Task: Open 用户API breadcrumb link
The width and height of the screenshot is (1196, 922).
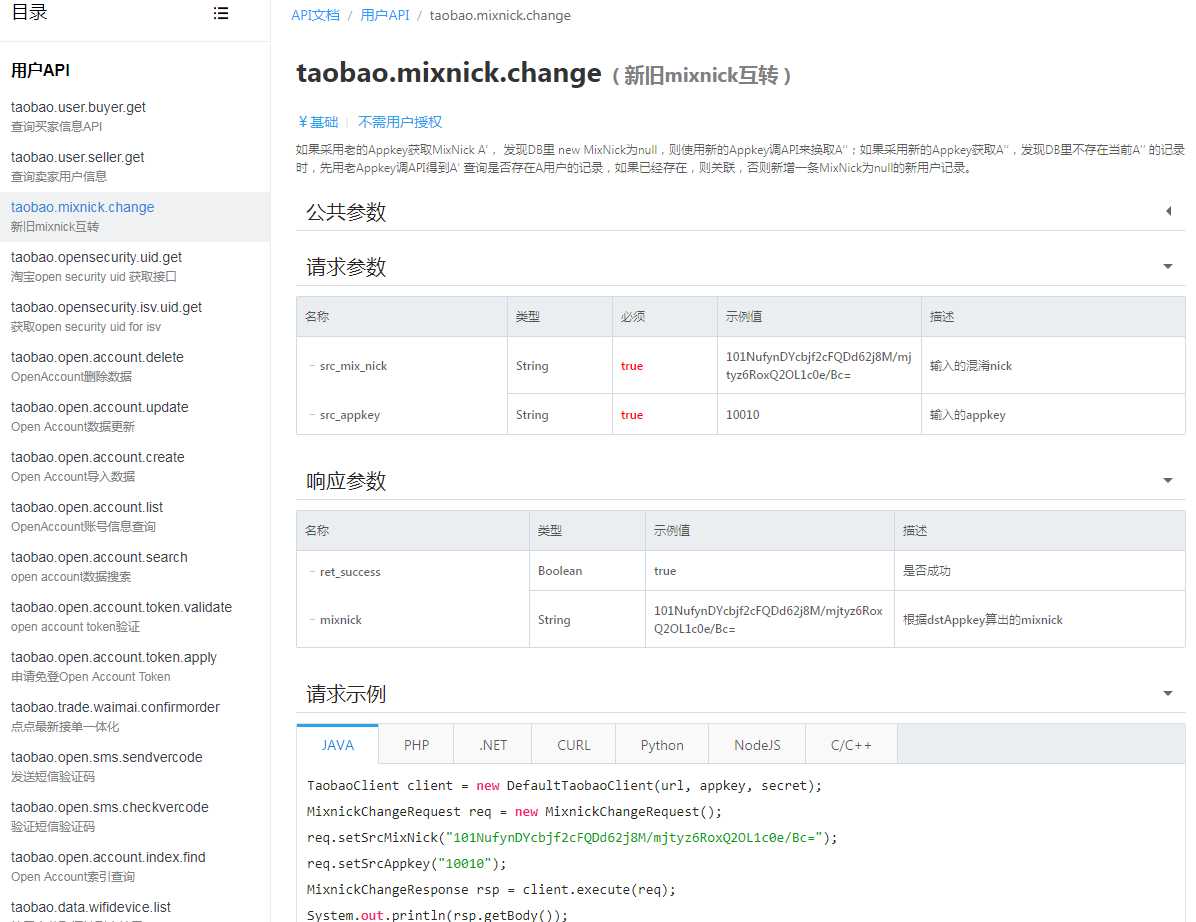Action: tap(384, 15)
